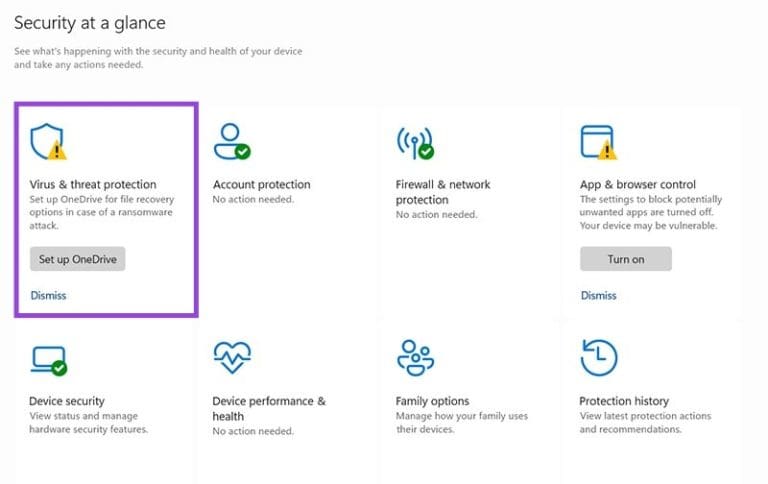768x484 pixels.
Task: Open the Protection history clock icon
Action: (598, 357)
